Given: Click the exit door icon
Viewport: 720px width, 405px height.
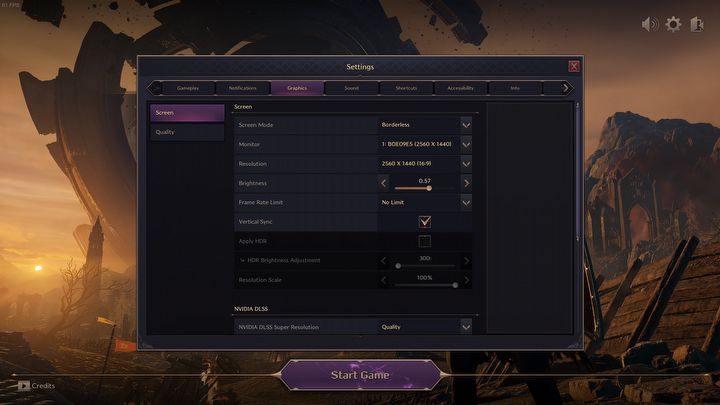Looking at the screenshot, I should coord(697,24).
